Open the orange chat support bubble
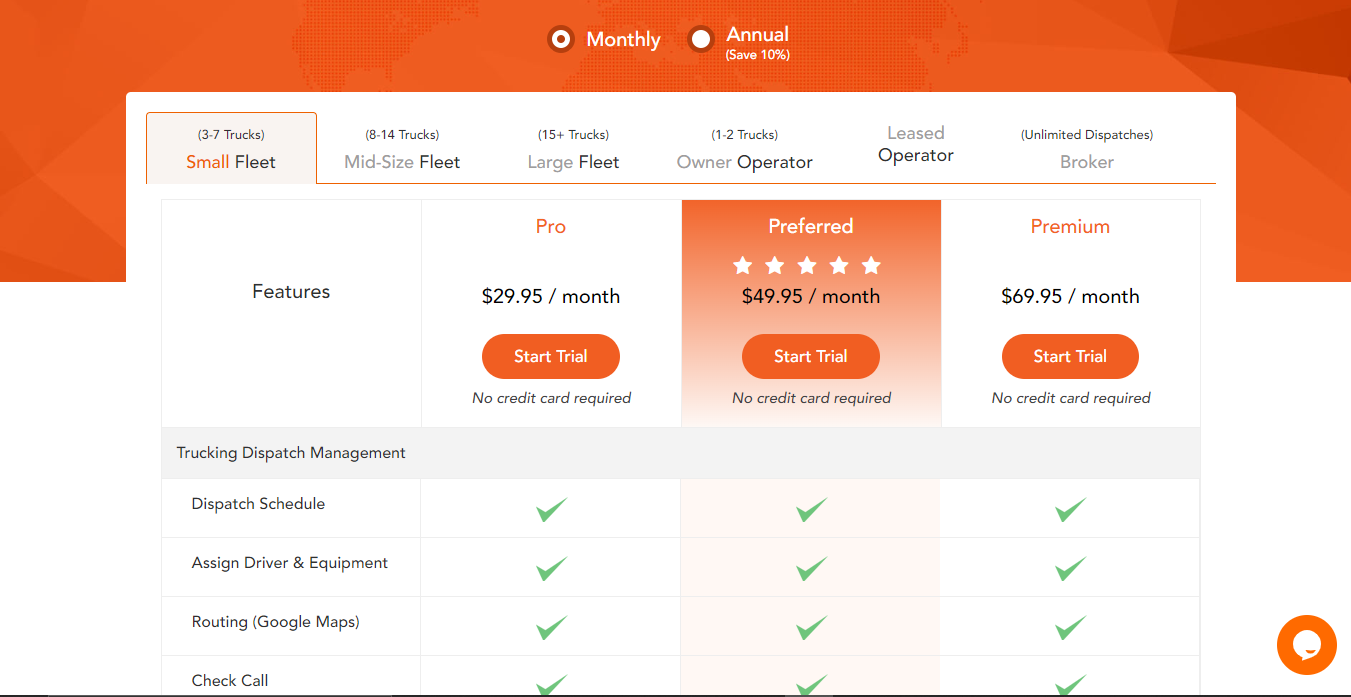This screenshot has height=697, width=1351. tap(1306, 644)
